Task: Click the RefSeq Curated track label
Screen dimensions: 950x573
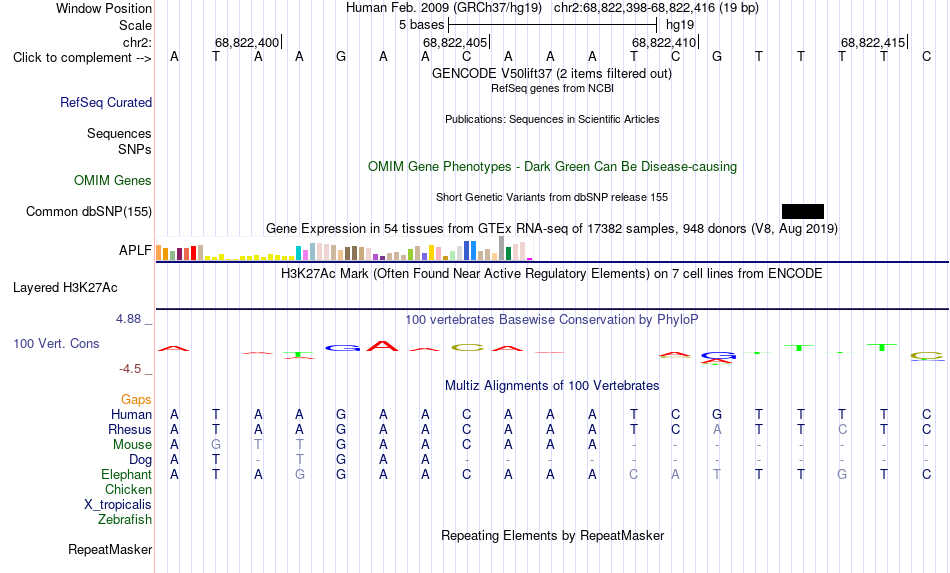Action: [x=106, y=102]
